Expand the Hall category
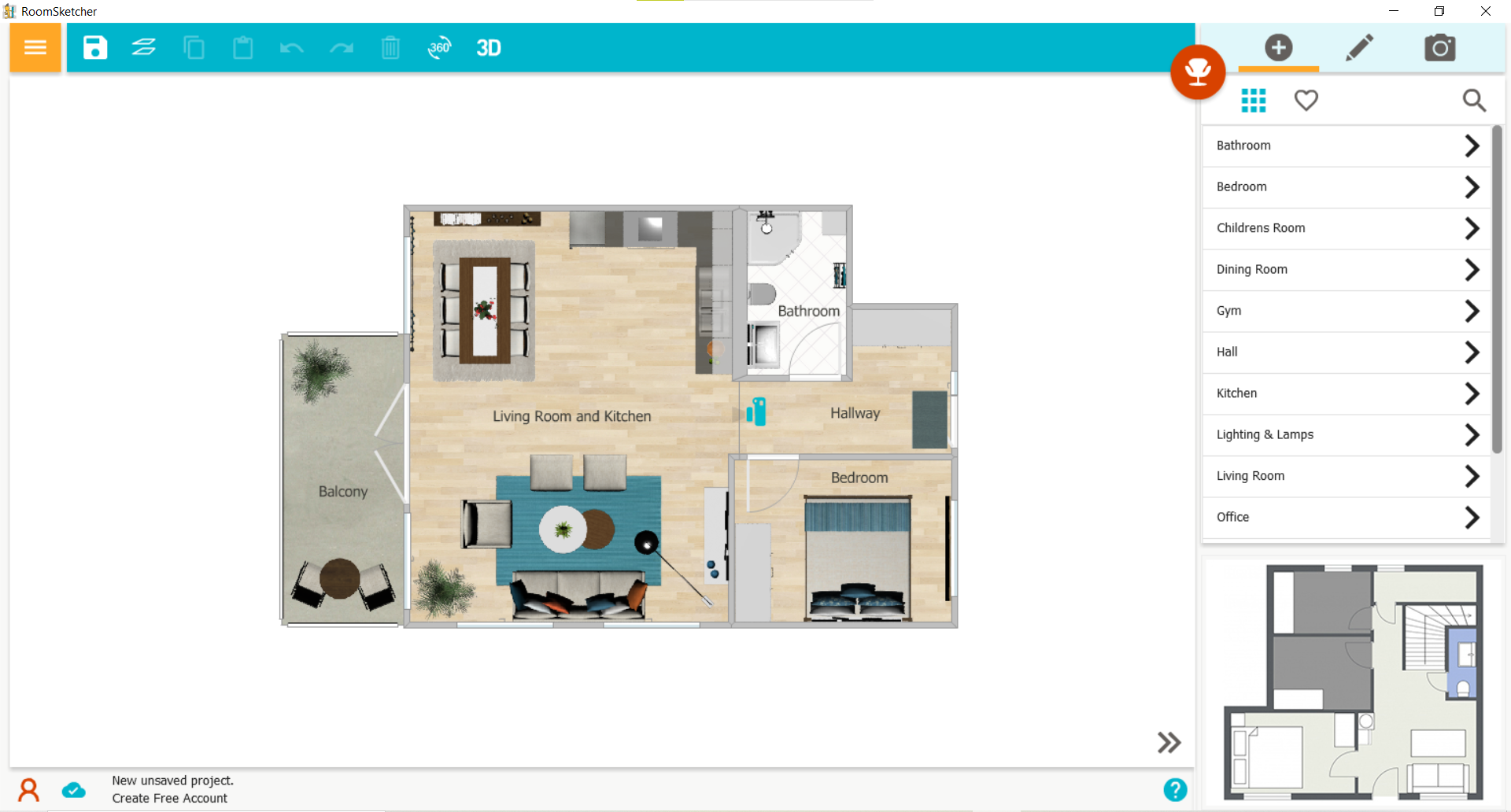Screen dimensions: 1511x812 pyautogui.click(x=1347, y=352)
